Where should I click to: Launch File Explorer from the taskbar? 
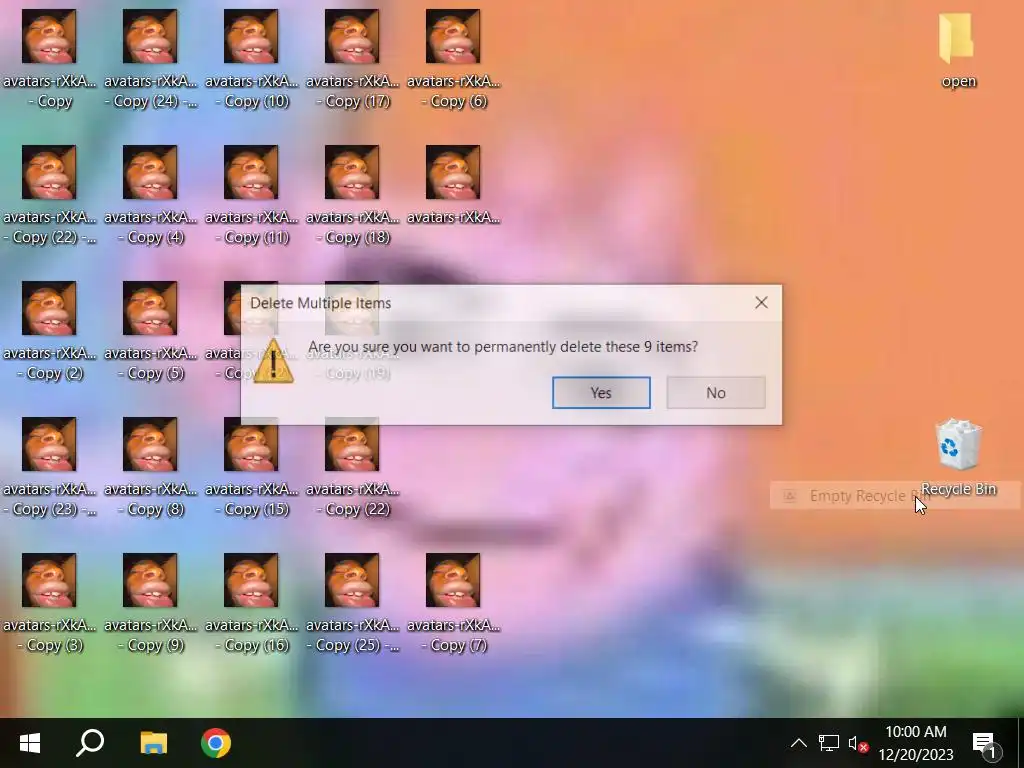click(153, 743)
